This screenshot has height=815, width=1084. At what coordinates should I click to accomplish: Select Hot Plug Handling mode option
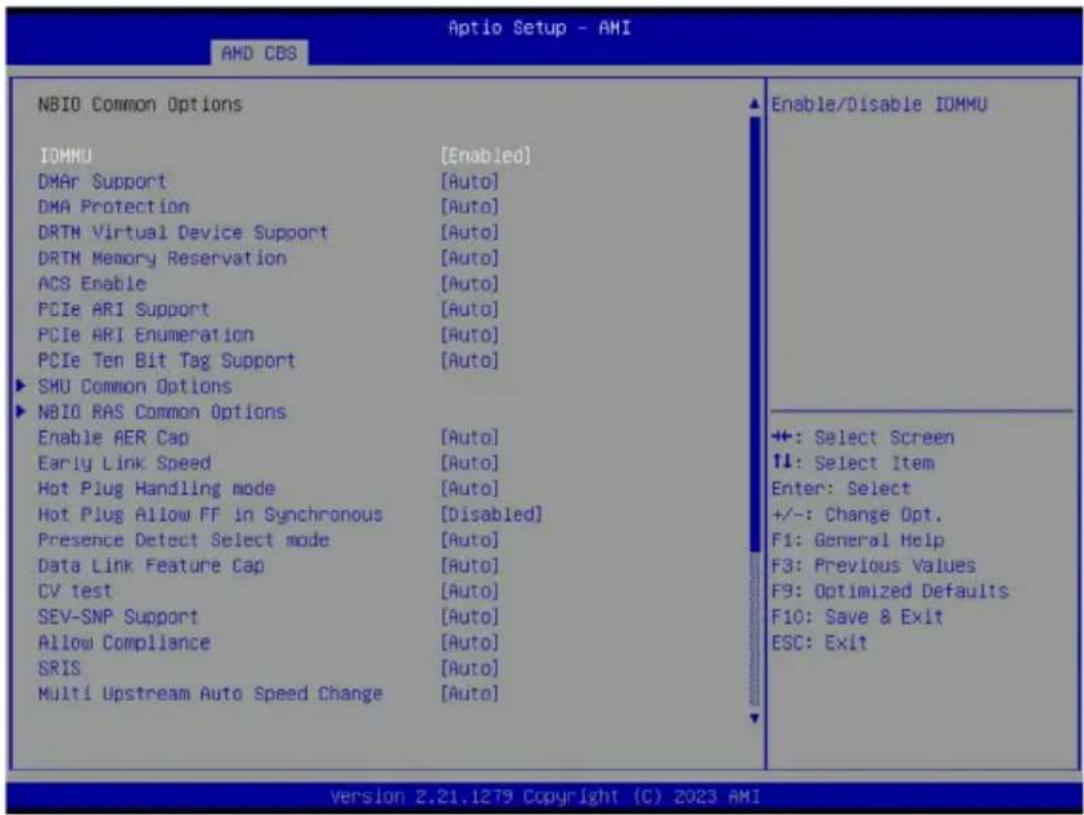coord(156,488)
